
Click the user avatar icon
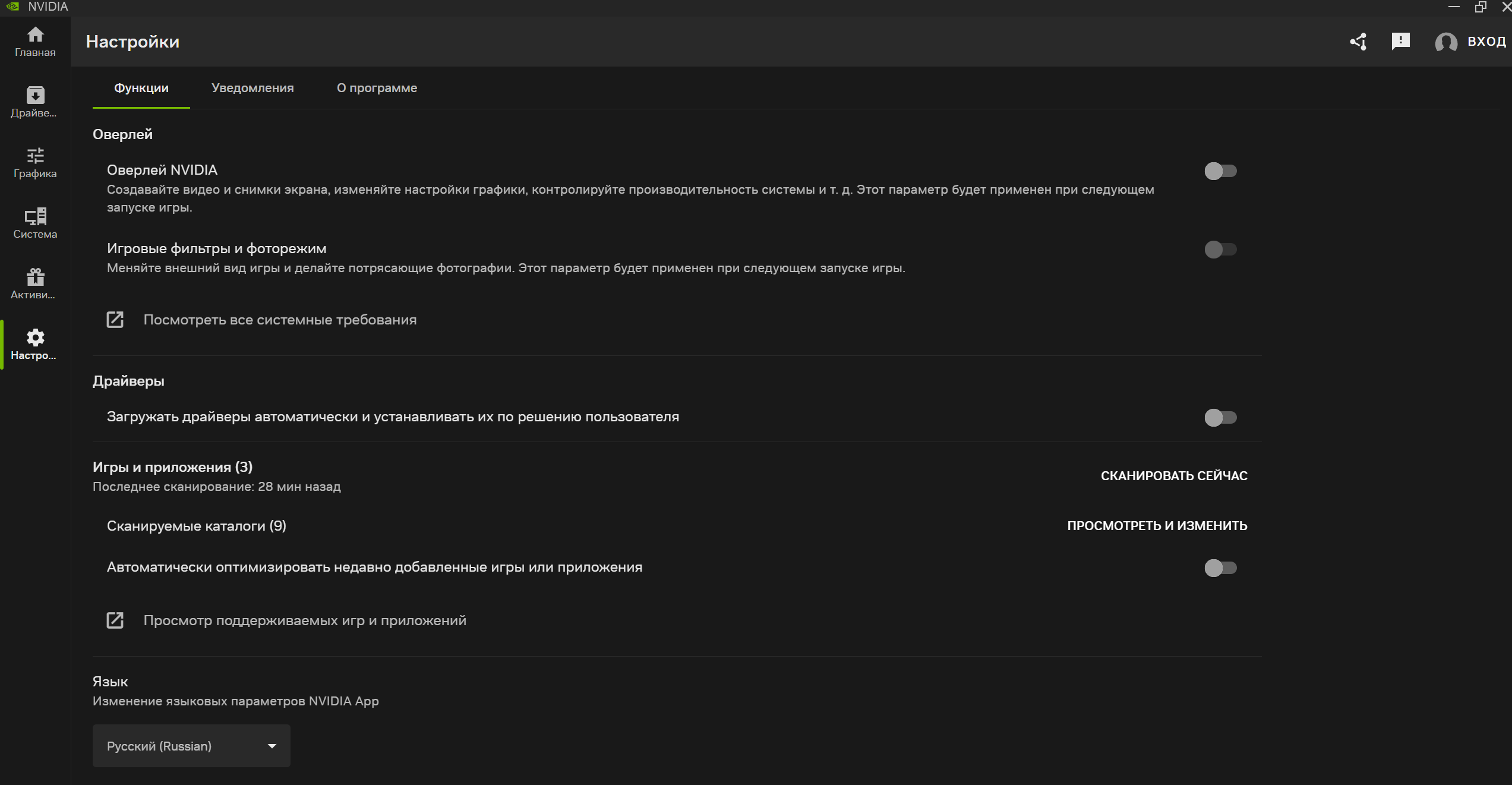(1445, 42)
